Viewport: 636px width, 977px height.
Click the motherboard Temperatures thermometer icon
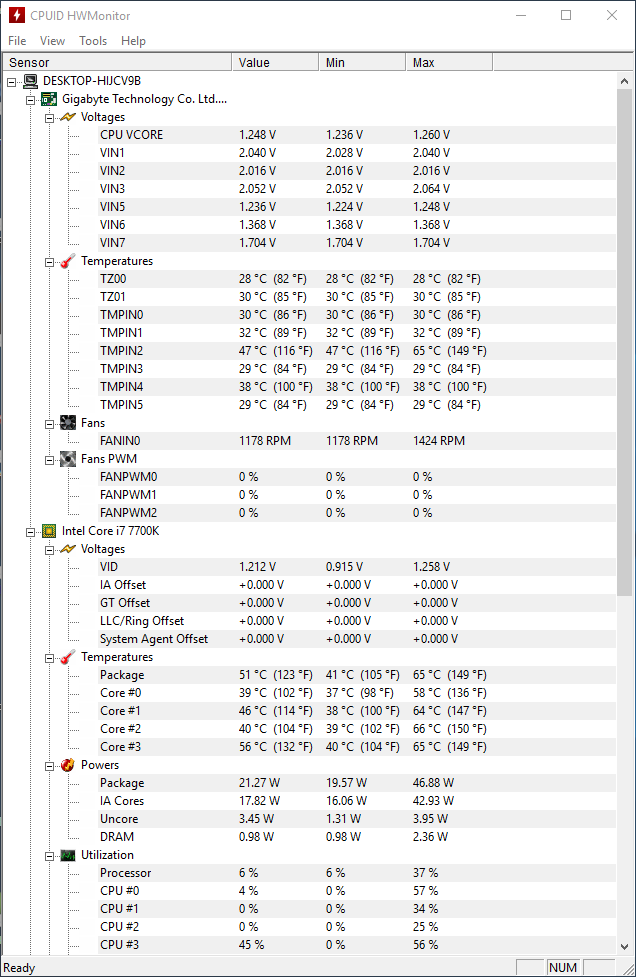tap(67, 261)
